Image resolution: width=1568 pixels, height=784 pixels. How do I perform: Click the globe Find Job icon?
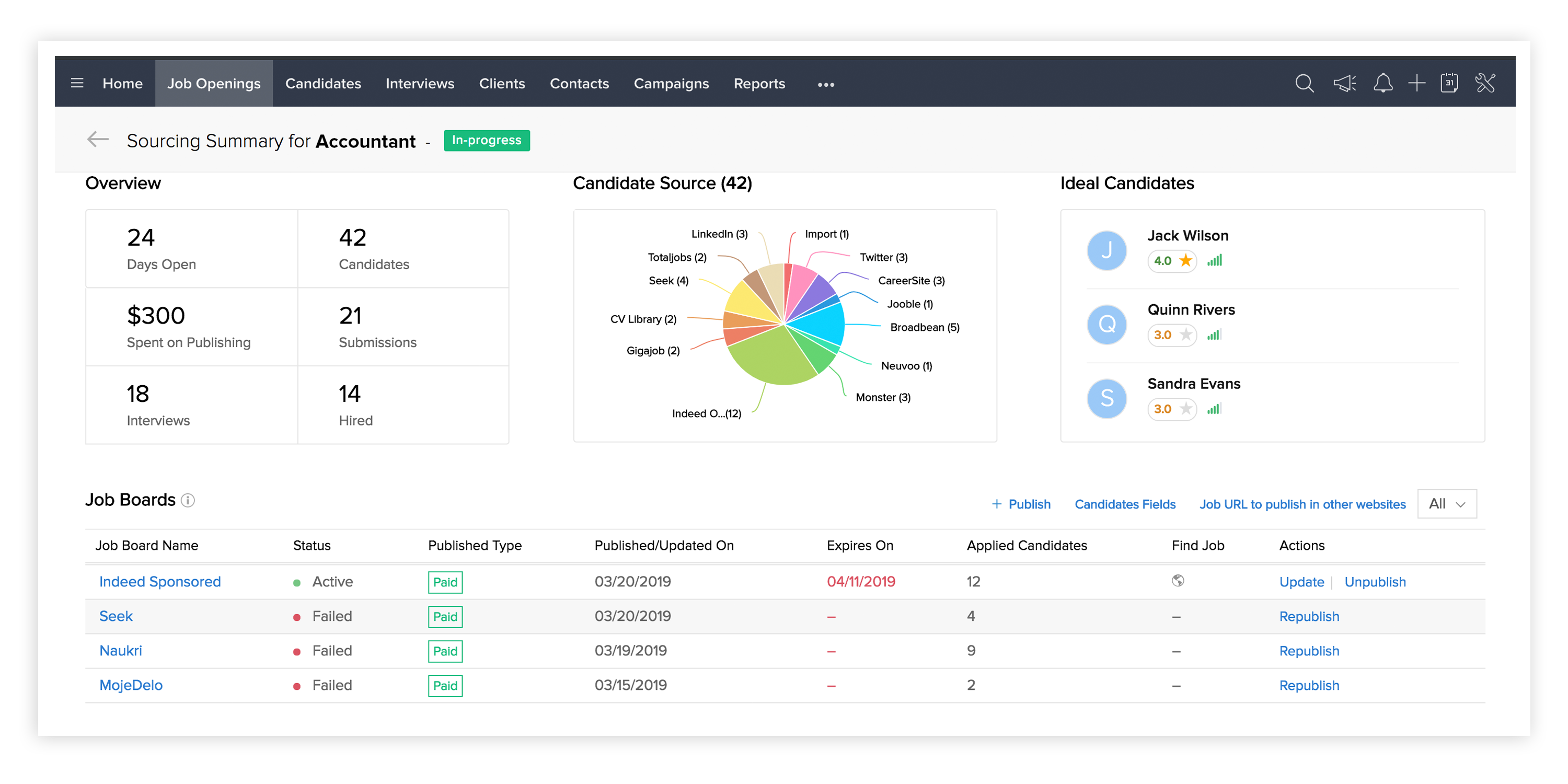tap(1178, 581)
